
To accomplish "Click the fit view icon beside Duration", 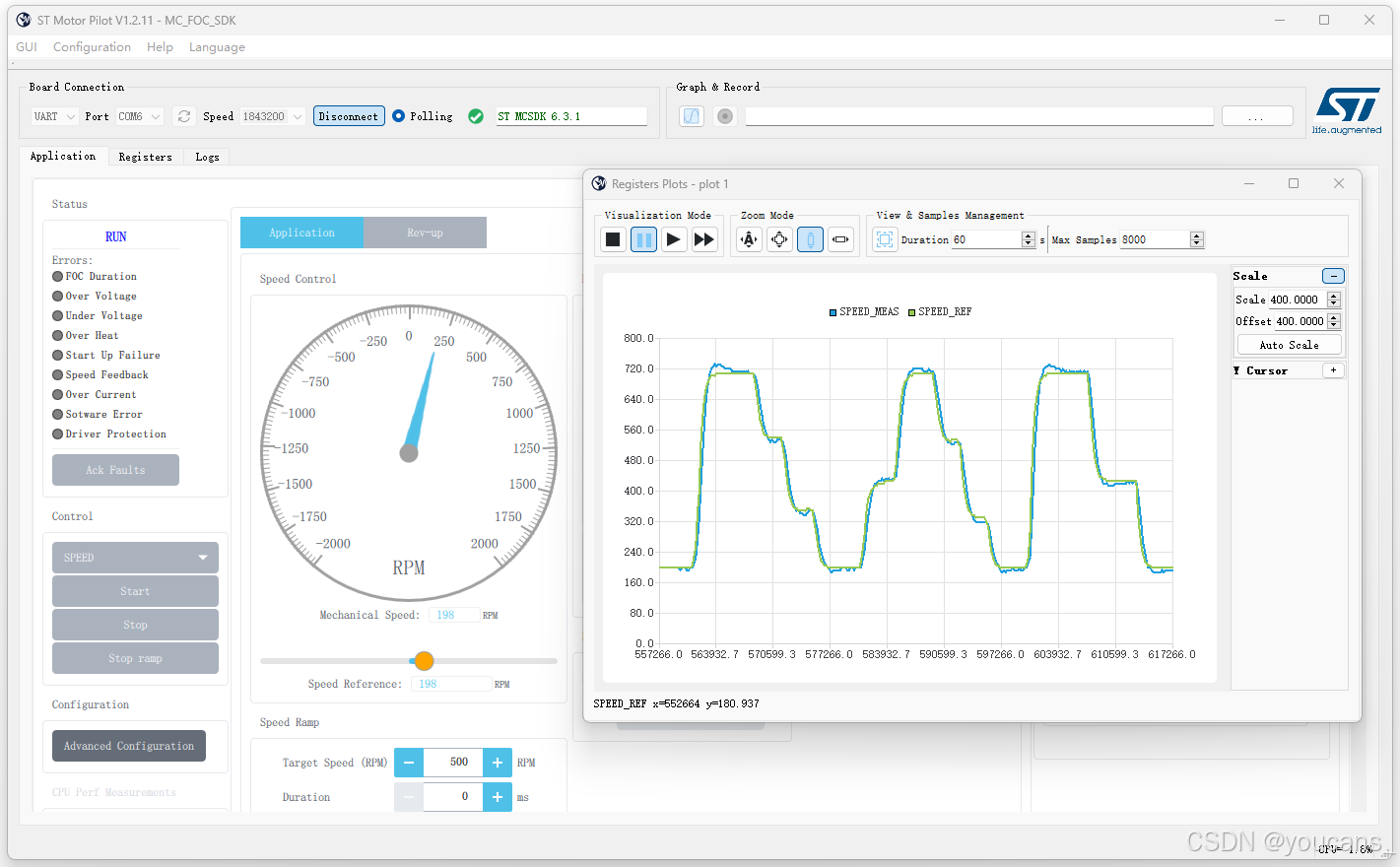I will [885, 239].
